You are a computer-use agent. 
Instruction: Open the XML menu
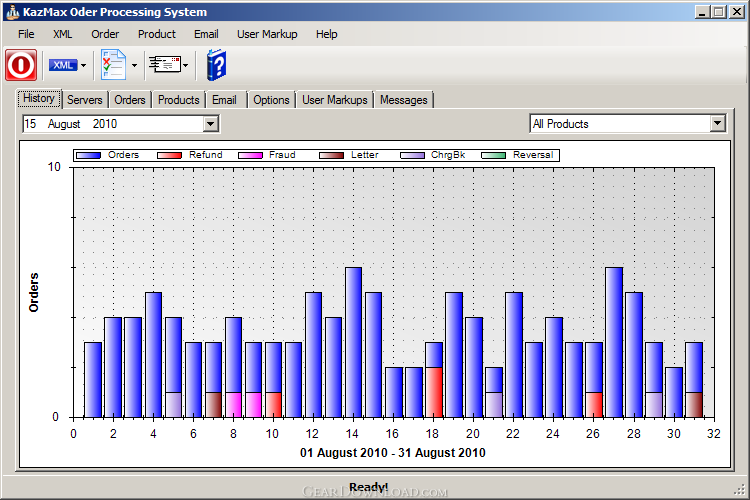point(63,34)
